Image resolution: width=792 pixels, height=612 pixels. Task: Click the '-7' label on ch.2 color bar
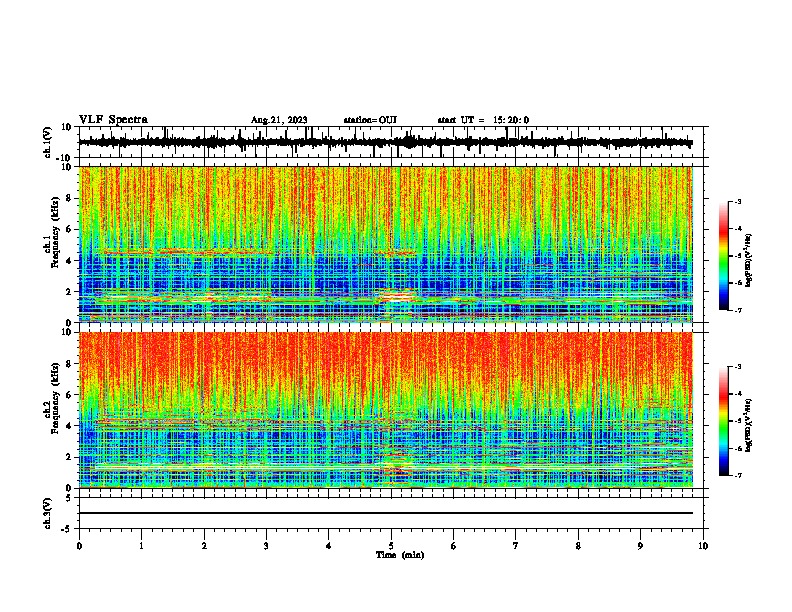(x=737, y=475)
